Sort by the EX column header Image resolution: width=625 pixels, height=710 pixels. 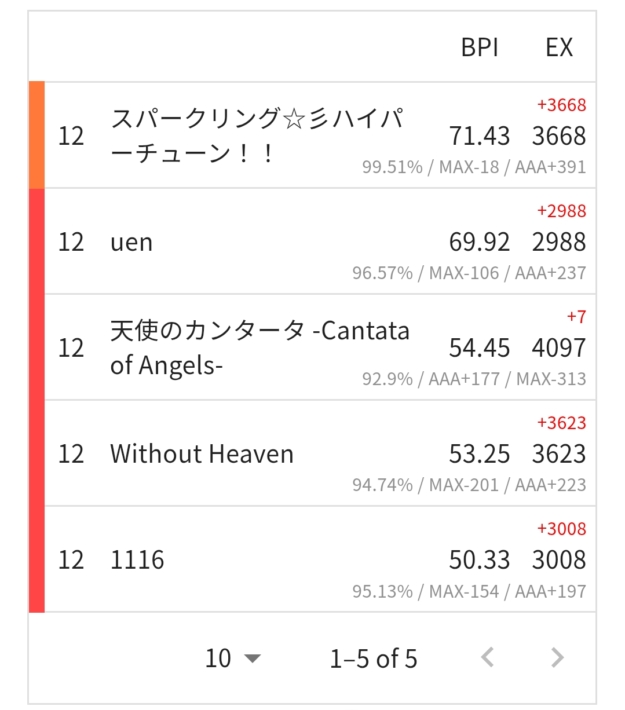tap(559, 48)
